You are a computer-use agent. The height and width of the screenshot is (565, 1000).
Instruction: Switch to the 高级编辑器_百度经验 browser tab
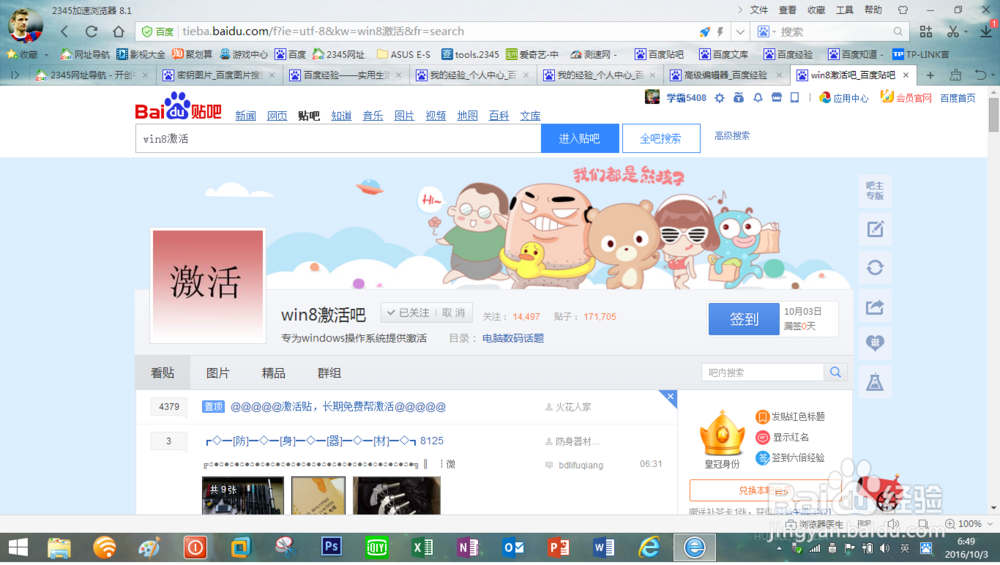(725, 75)
